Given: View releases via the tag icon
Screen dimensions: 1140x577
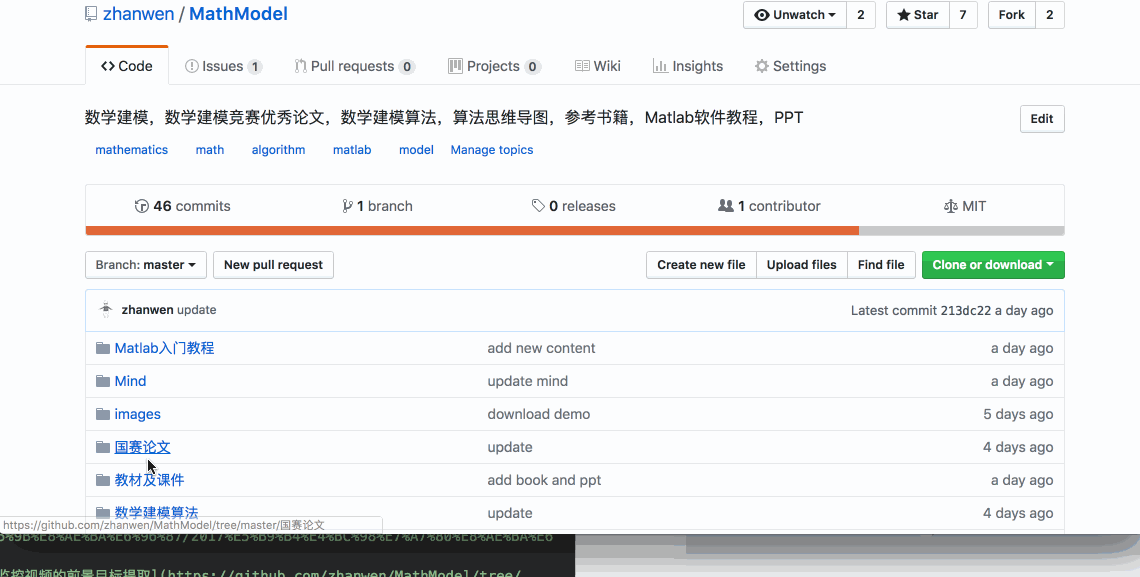Looking at the screenshot, I should click(x=538, y=206).
